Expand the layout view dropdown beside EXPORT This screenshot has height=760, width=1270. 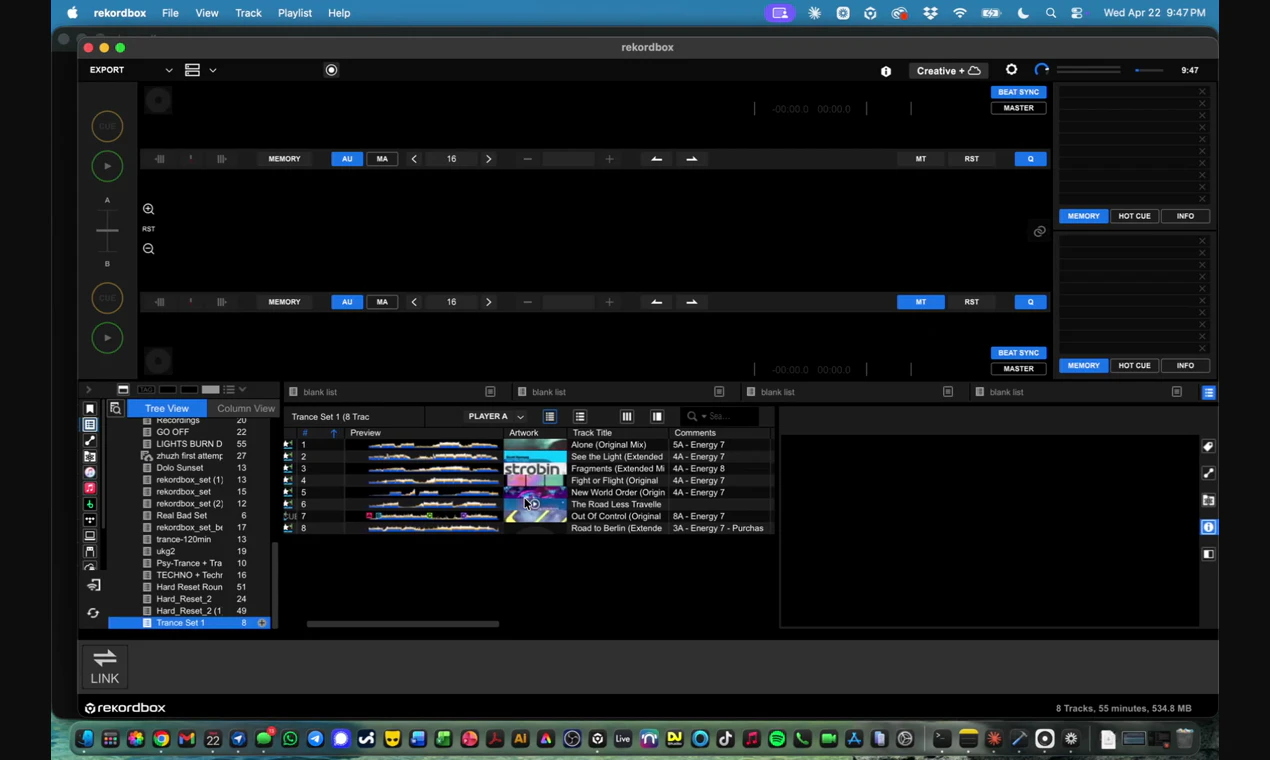(x=212, y=69)
